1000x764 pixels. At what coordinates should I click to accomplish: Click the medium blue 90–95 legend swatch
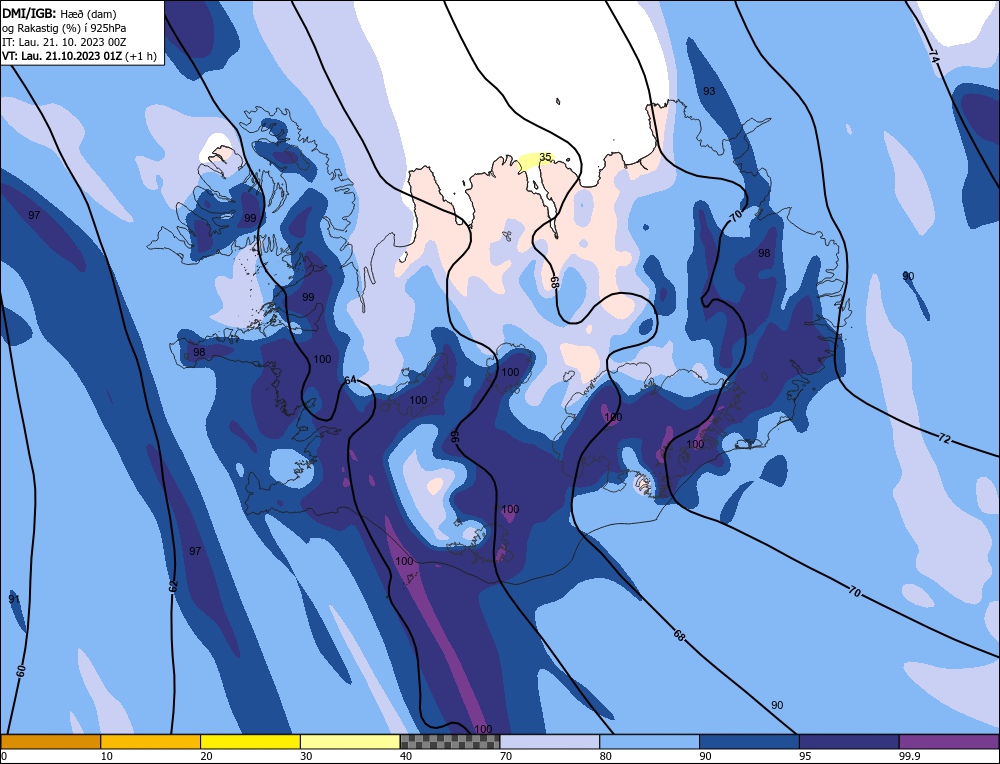[x=749, y=741]
